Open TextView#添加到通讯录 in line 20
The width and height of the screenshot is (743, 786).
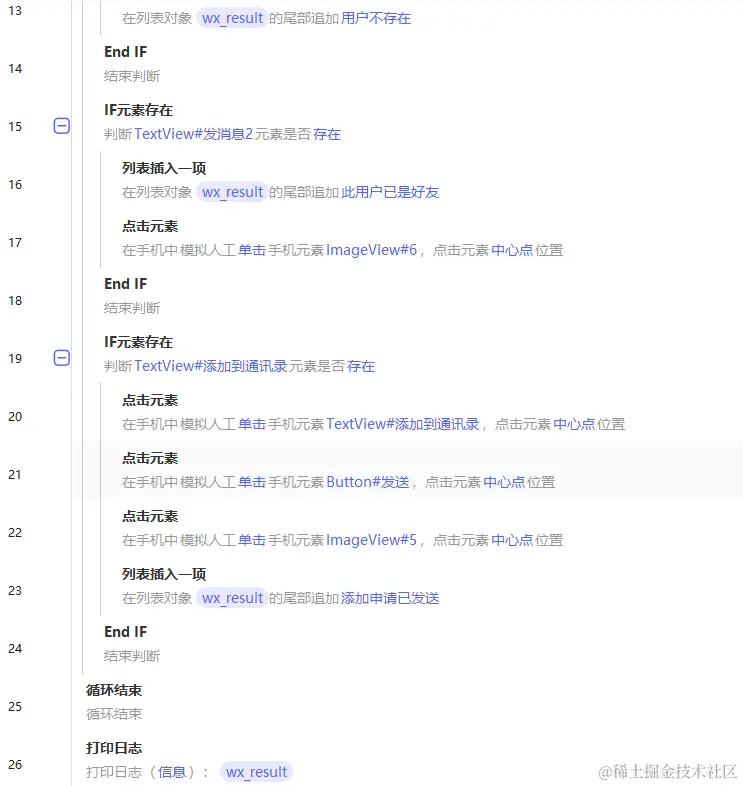(x=403, y=424)
